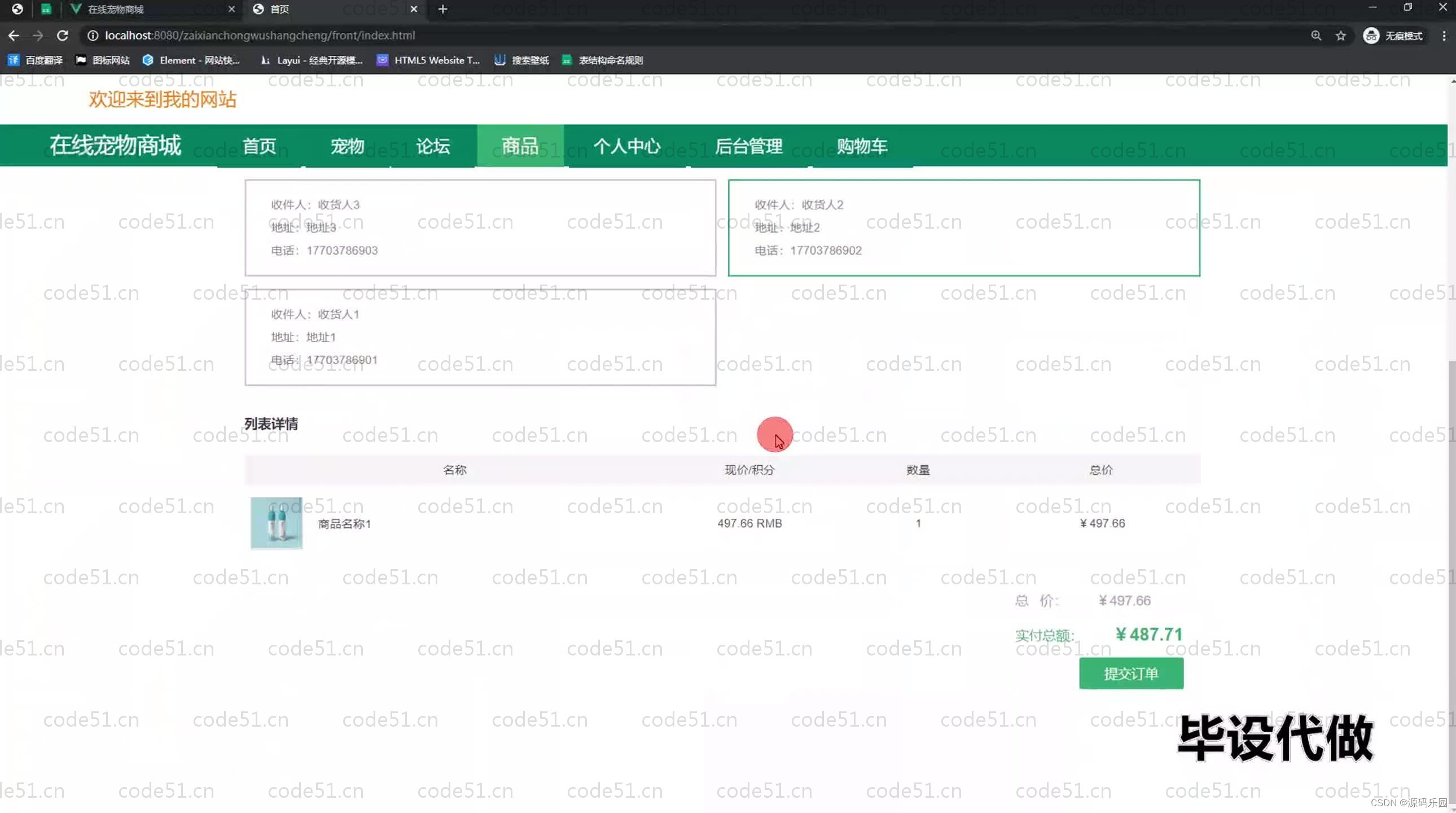Screen dimensions: 1456x813
Task: Click the first pinned globe tab icon
Action: tap(17, 9)
